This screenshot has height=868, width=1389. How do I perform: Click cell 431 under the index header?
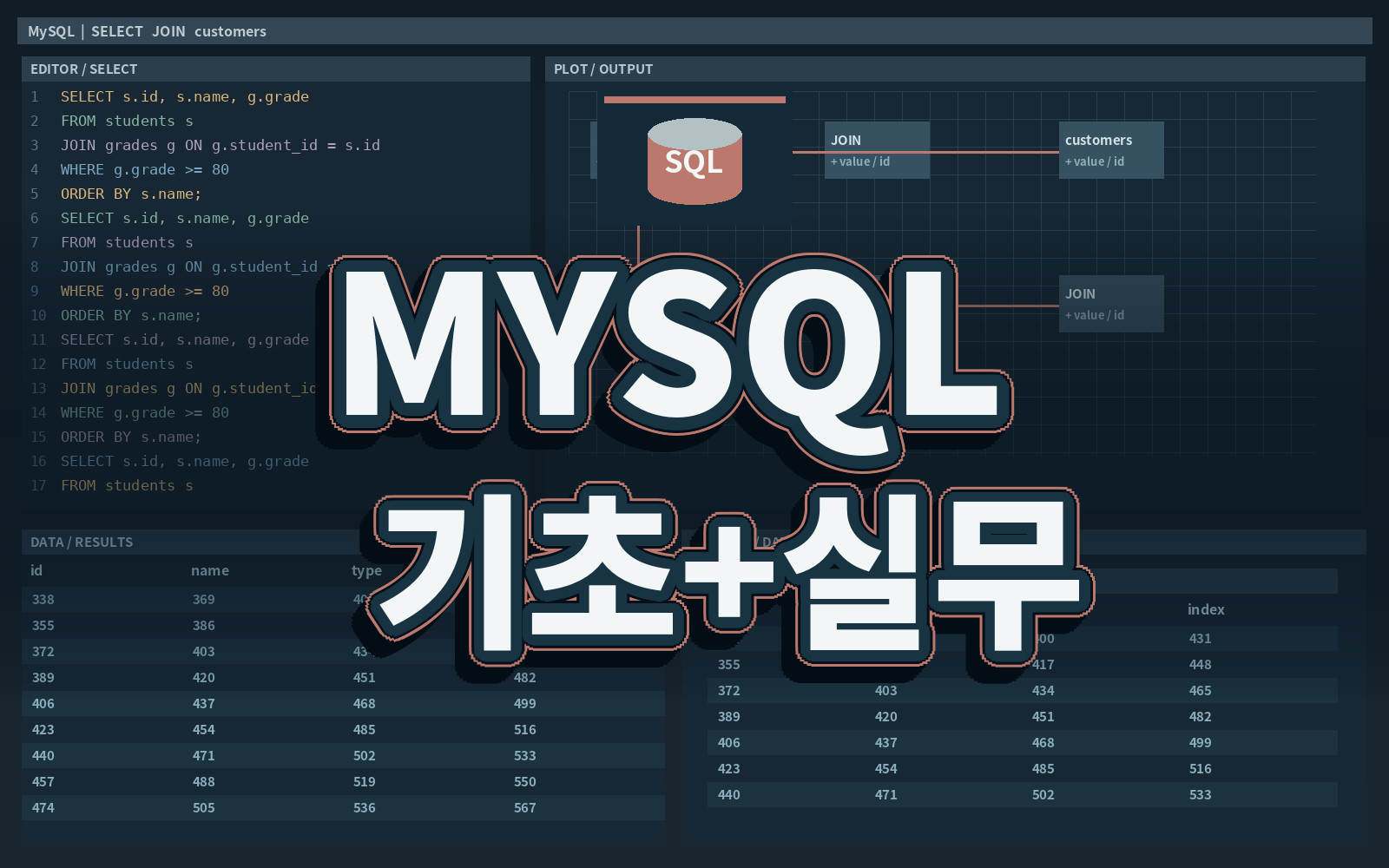1201,638
